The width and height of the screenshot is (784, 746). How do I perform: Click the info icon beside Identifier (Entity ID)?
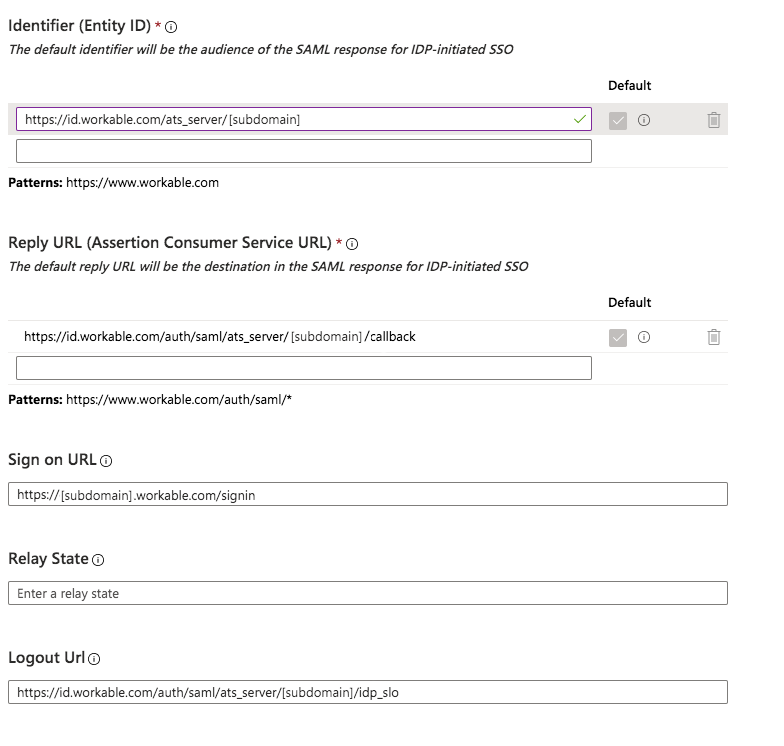(x=171, y=27)
